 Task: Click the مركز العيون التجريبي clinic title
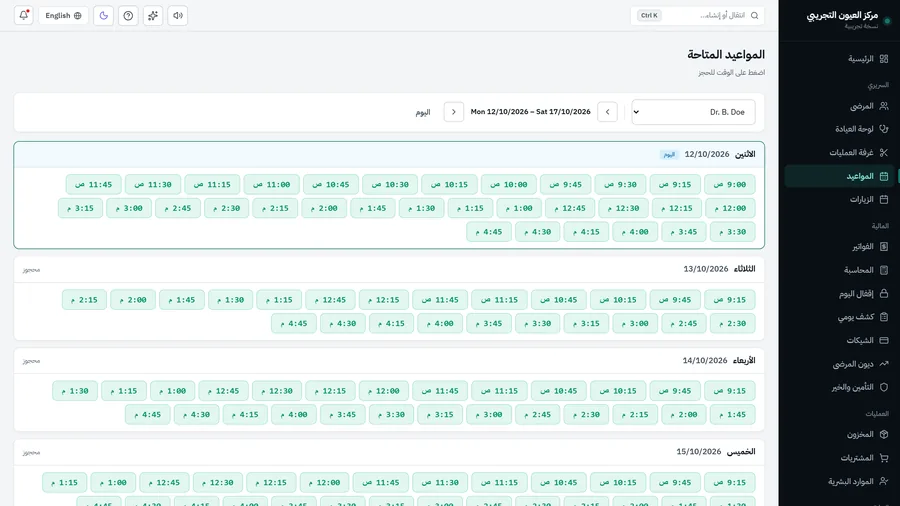pyautogui.click(x=842, y=15)
